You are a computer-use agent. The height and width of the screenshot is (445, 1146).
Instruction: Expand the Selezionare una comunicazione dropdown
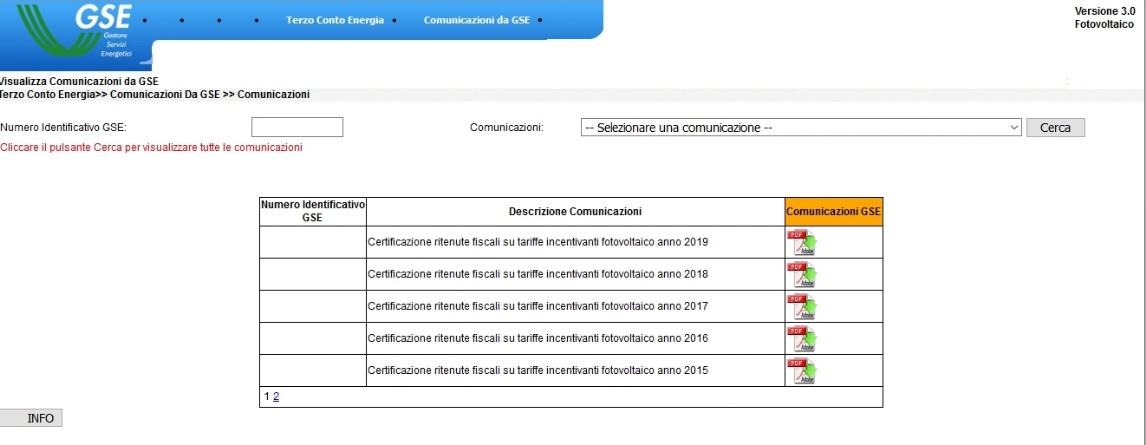pyautogui.click(x=801, y=127)
